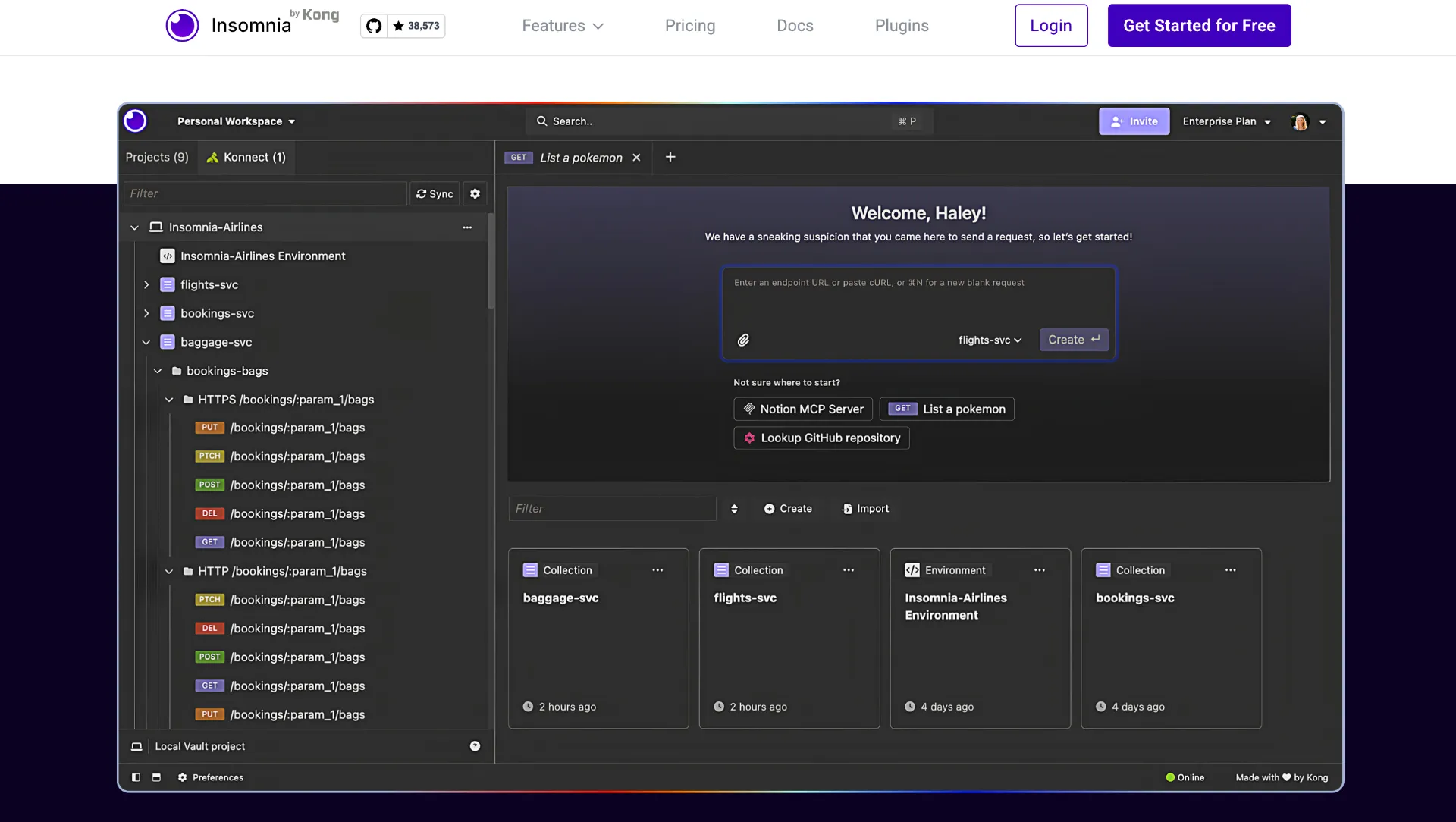The width and height of the screenshot is (1456, 822).
Task: Switch to the Konnect (1) tab
Action: click(246, 157)
